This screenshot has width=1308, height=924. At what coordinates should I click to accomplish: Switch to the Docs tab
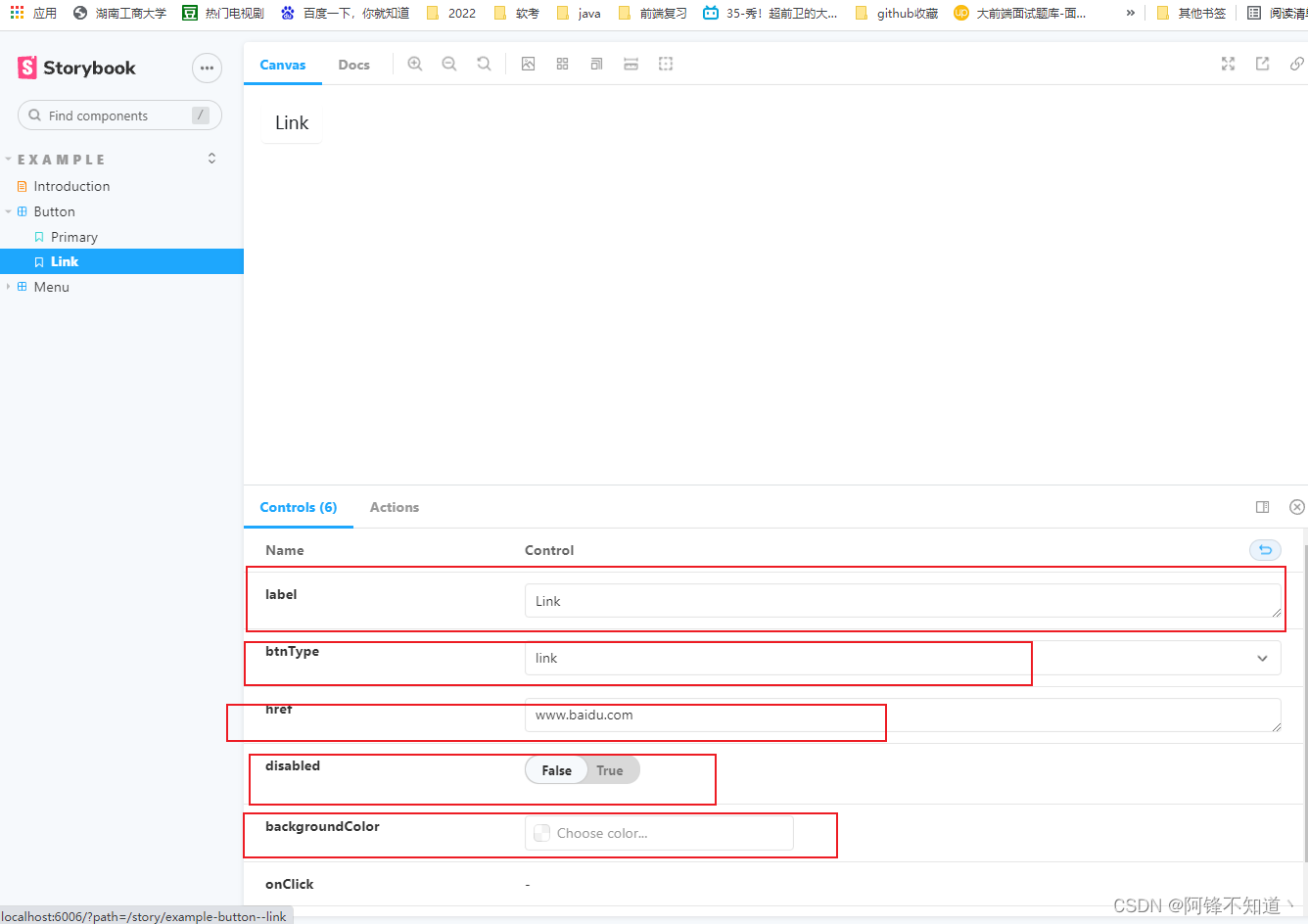click(x=353, y=65)
